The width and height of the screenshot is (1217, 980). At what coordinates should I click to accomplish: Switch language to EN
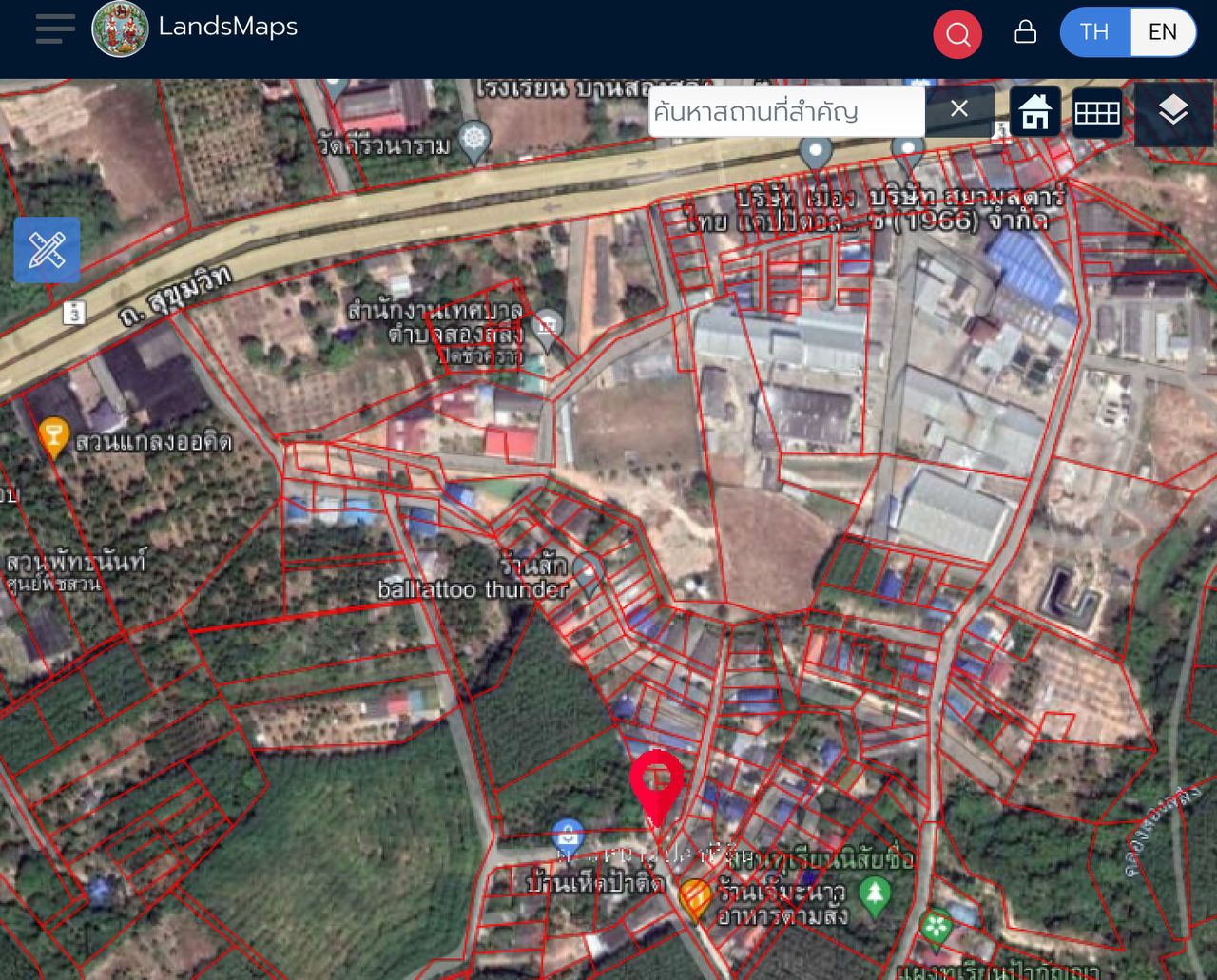click(1162, 32)
